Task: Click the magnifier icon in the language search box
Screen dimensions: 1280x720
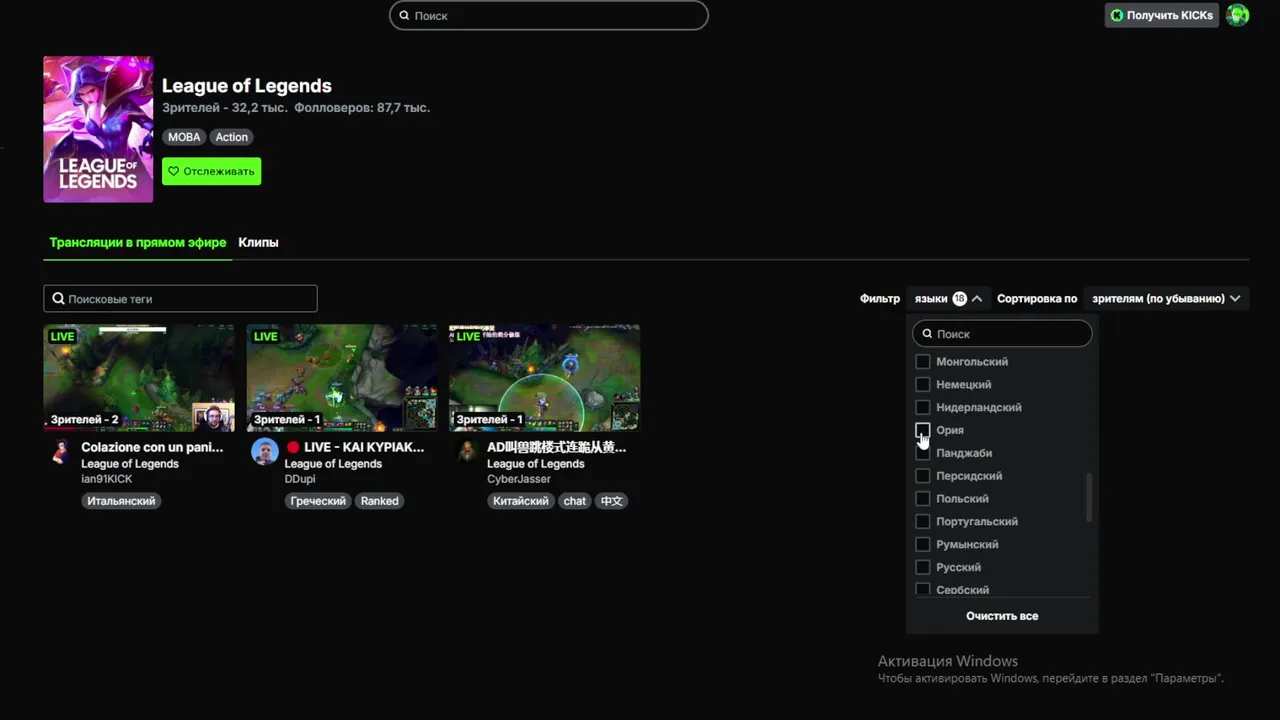Action: pos(927,334)
